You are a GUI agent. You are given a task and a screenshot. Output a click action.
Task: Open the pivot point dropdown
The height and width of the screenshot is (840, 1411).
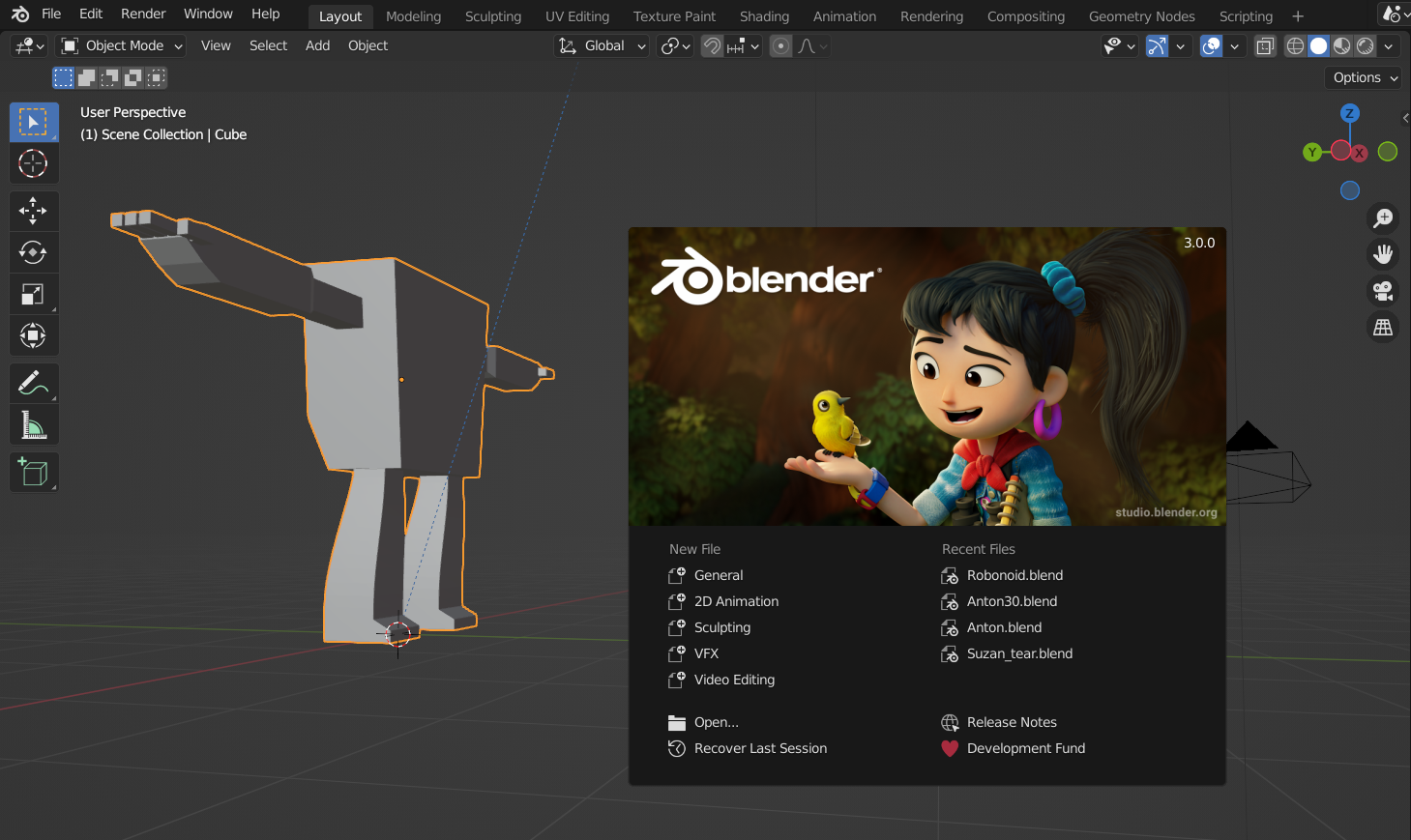(675, 45)
